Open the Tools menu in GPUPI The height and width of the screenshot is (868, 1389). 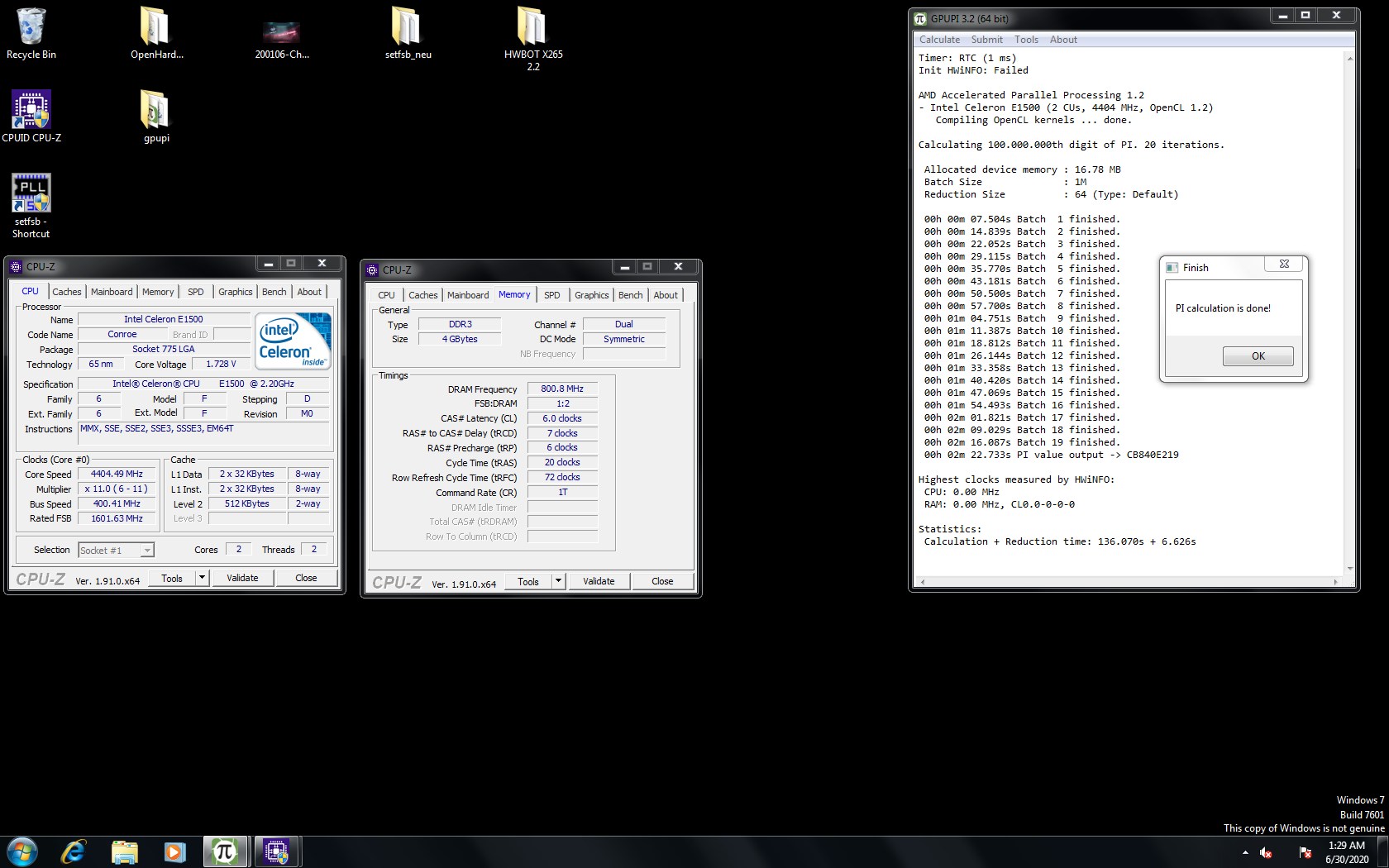[x=1026, y=40]
